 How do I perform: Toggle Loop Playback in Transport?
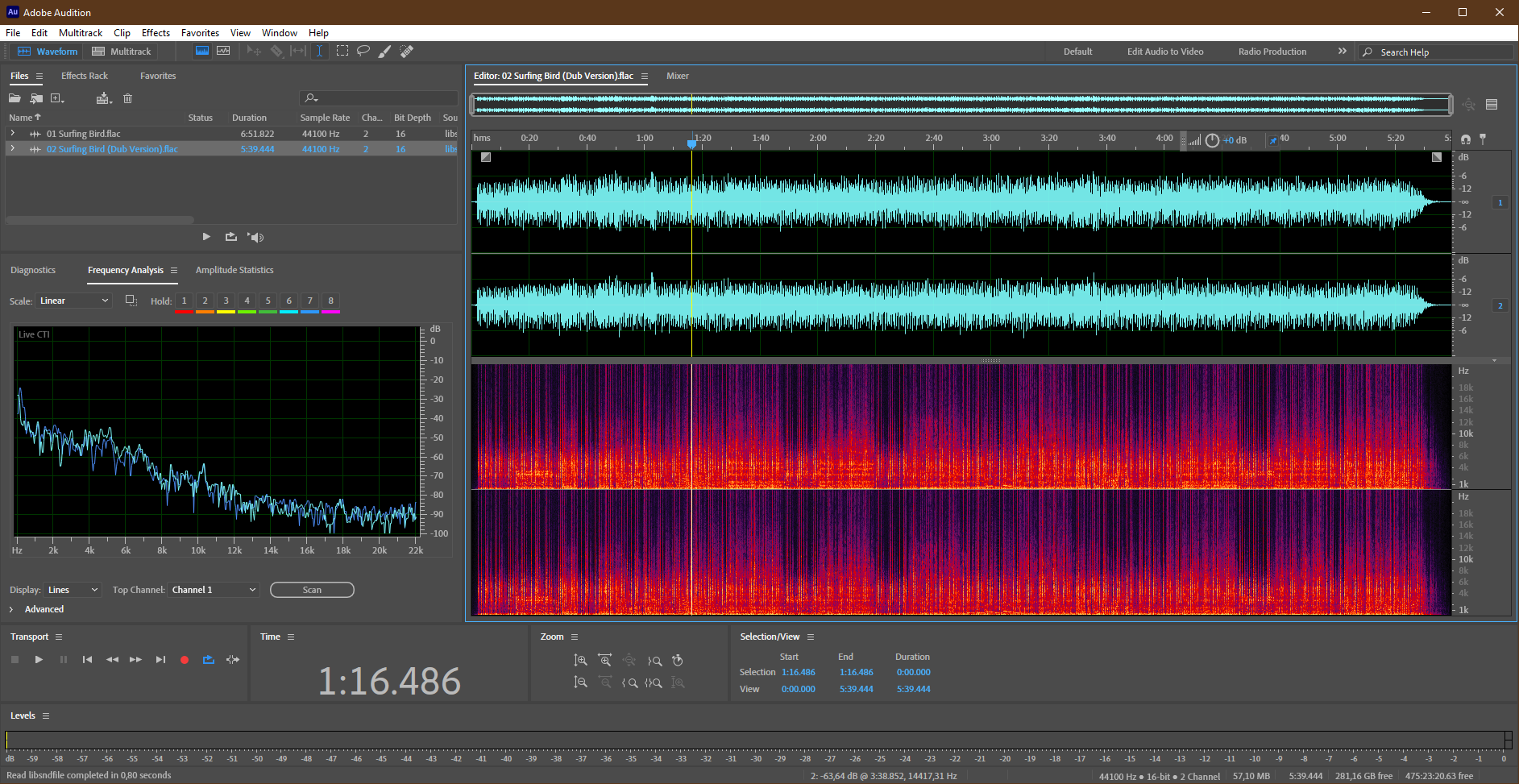tap(209, 660)
